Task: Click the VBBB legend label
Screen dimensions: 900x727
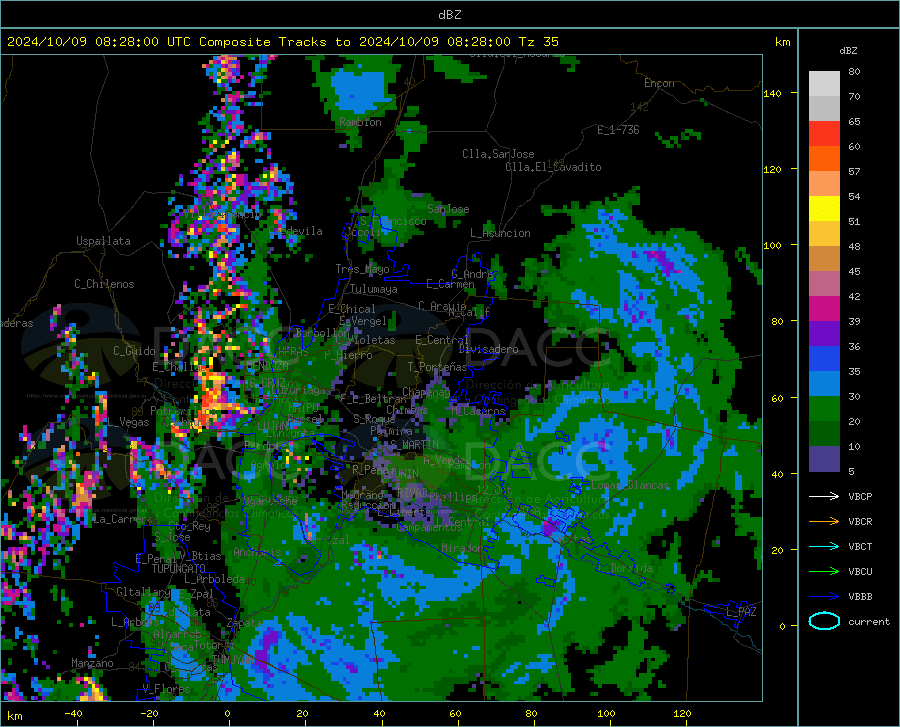Action: coord(860,597)
